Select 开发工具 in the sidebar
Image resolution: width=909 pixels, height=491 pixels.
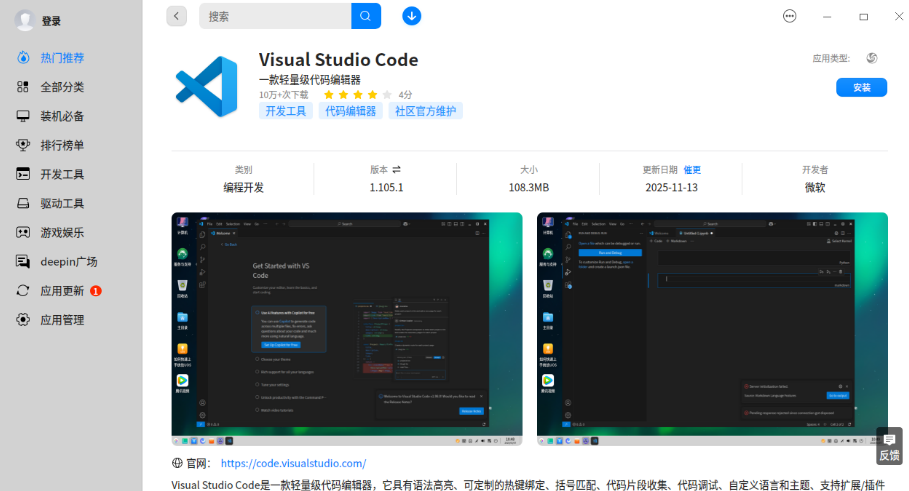coord(62,174)
